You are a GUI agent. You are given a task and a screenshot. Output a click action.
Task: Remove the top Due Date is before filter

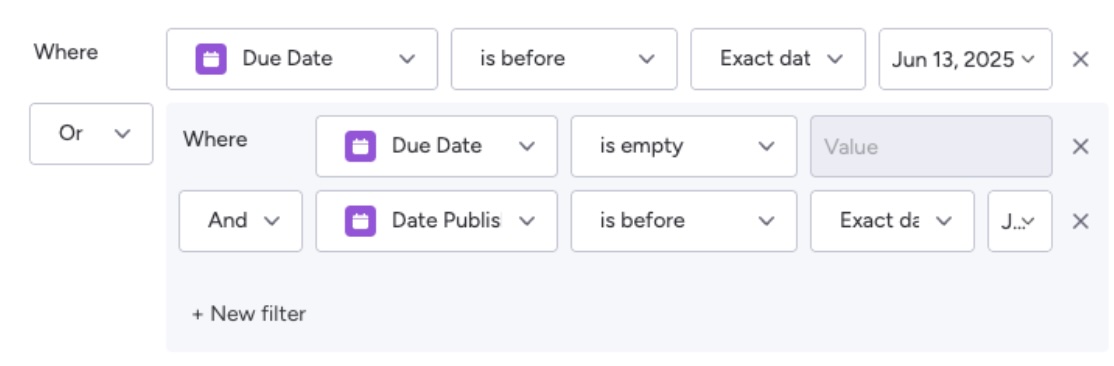pos(1080,60)
